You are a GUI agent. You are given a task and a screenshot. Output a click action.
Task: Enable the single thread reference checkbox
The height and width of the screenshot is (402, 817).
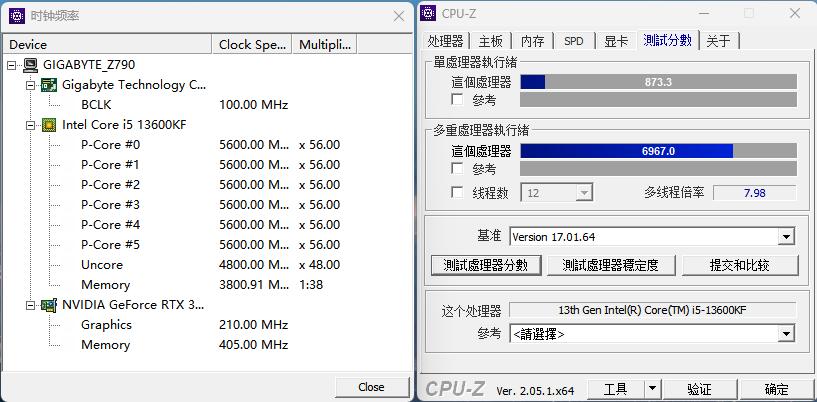pyautogui.click(x=457, y=99)
